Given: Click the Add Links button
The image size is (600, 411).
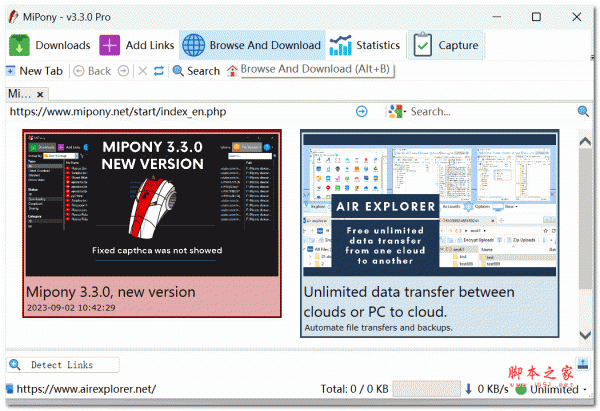Looking at the screenshot, I should point(137,45).
